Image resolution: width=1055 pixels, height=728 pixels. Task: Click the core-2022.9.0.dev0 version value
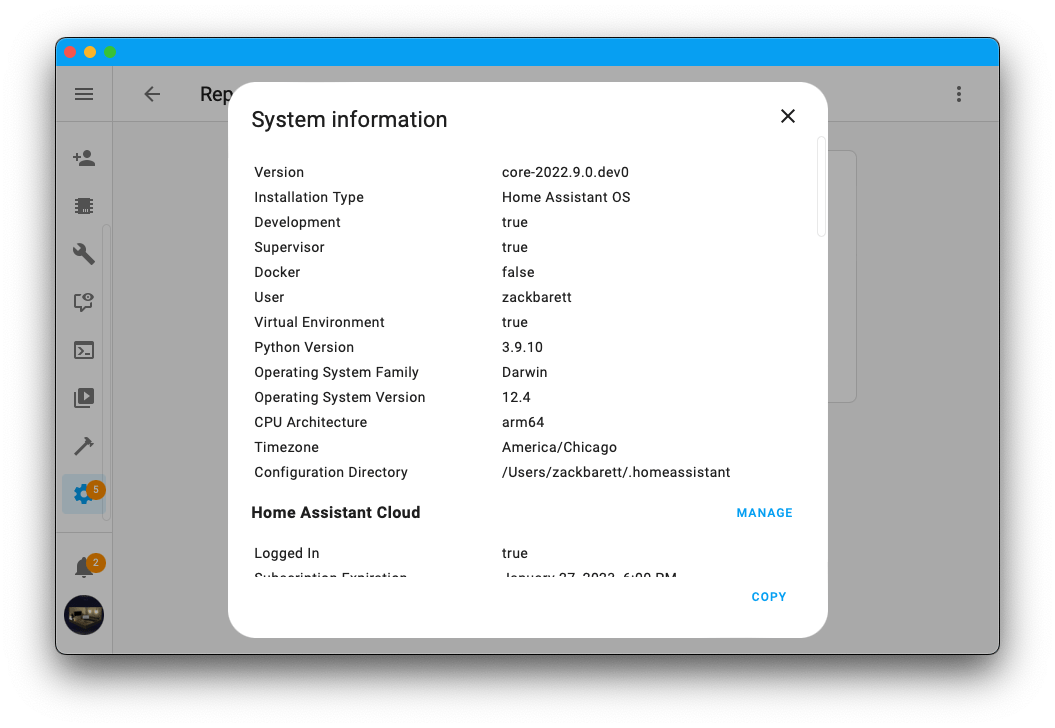tap(565, 172)
